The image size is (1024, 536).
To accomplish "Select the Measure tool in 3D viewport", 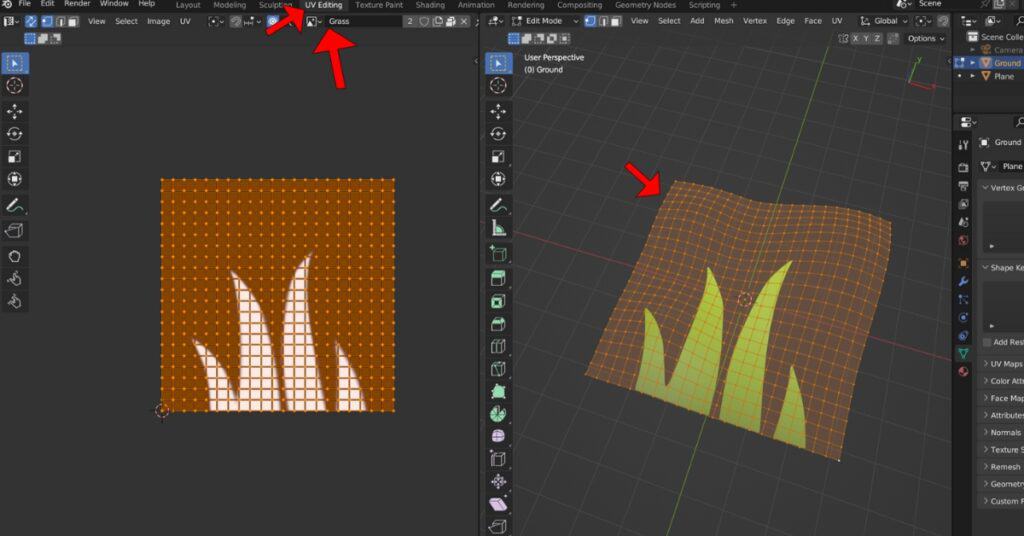I will [498, 228].
